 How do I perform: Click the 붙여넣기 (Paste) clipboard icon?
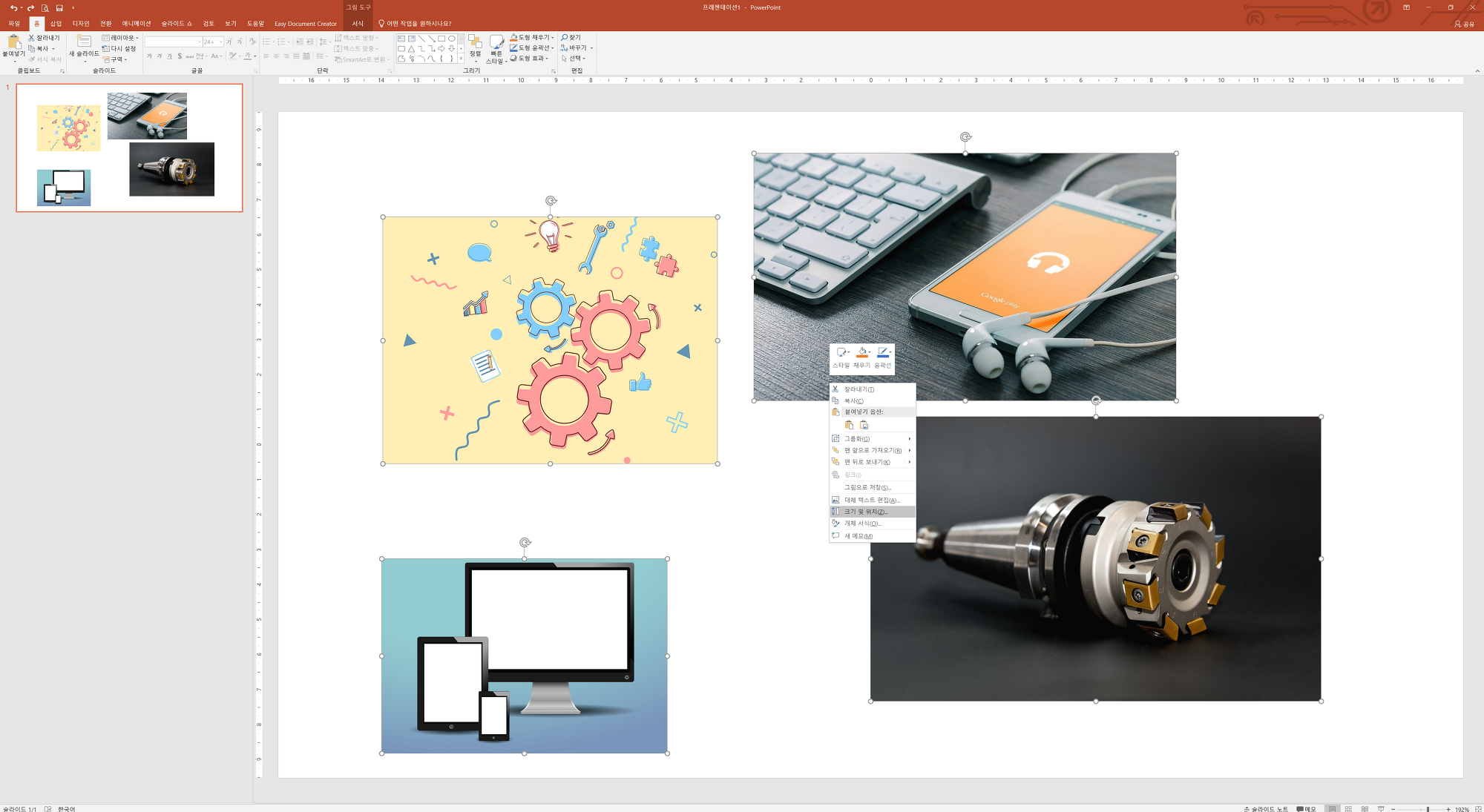[13, 42]
